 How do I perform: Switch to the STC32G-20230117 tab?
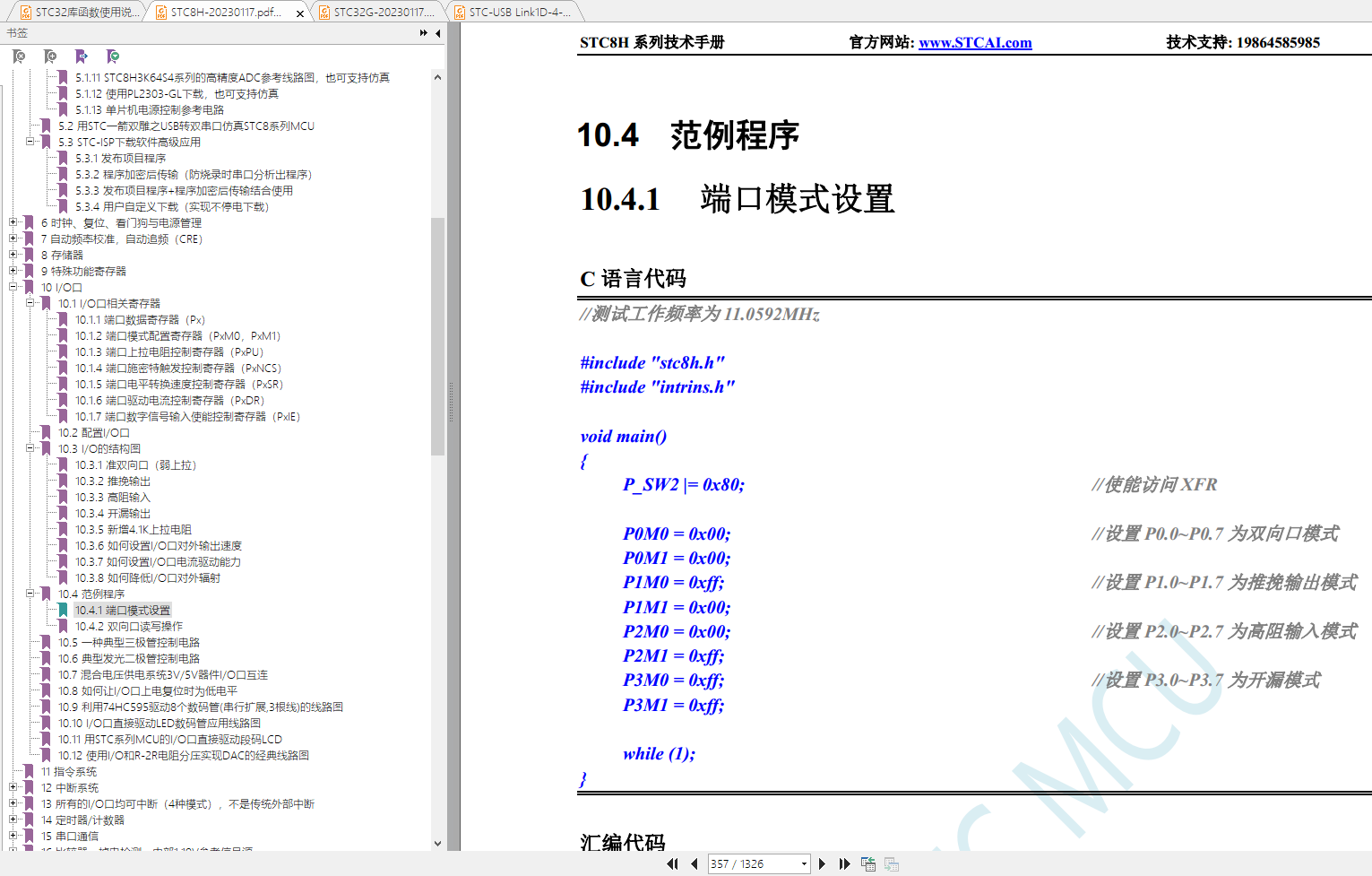coord(376,13)
